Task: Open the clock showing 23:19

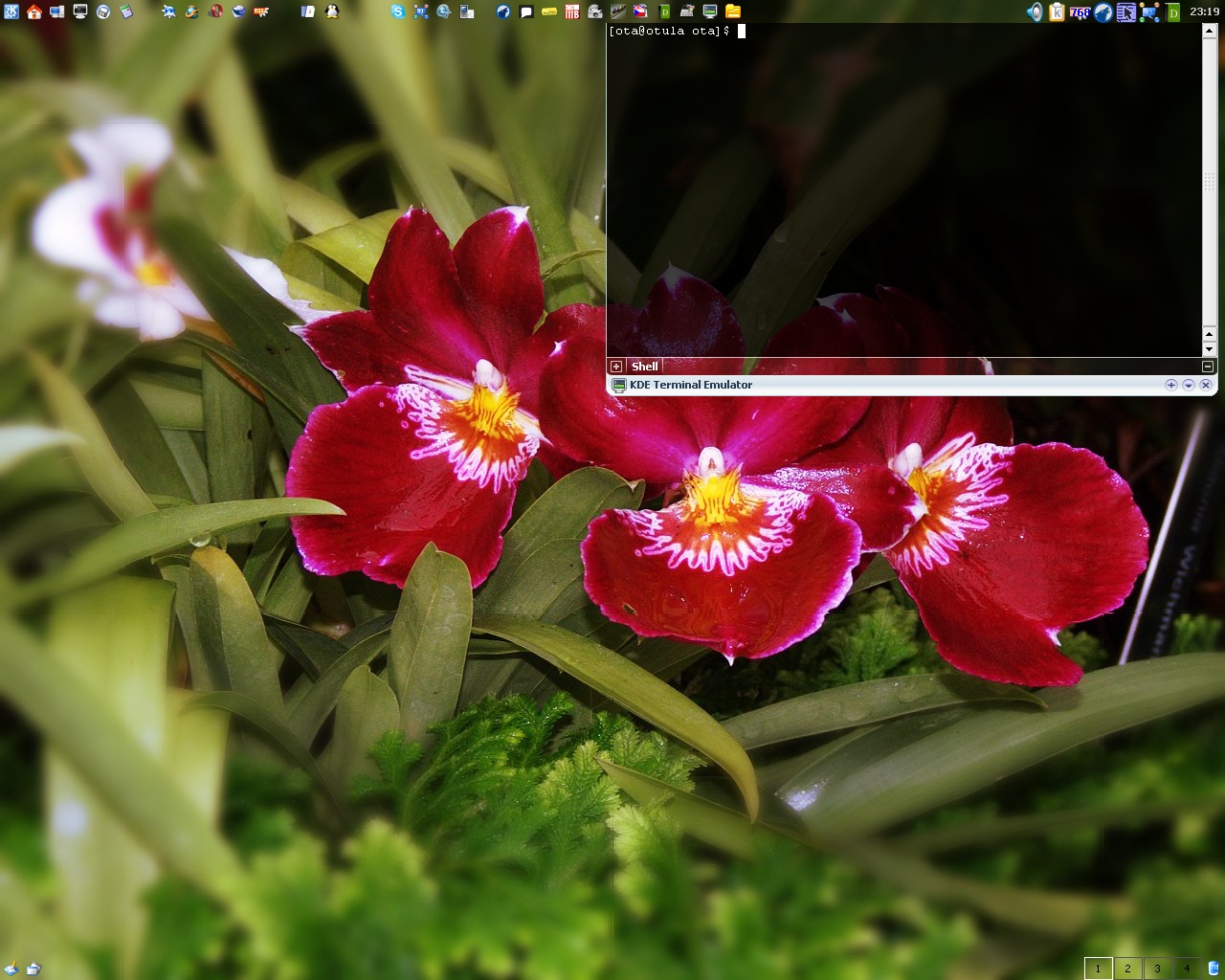Action: pos(1204,11)
